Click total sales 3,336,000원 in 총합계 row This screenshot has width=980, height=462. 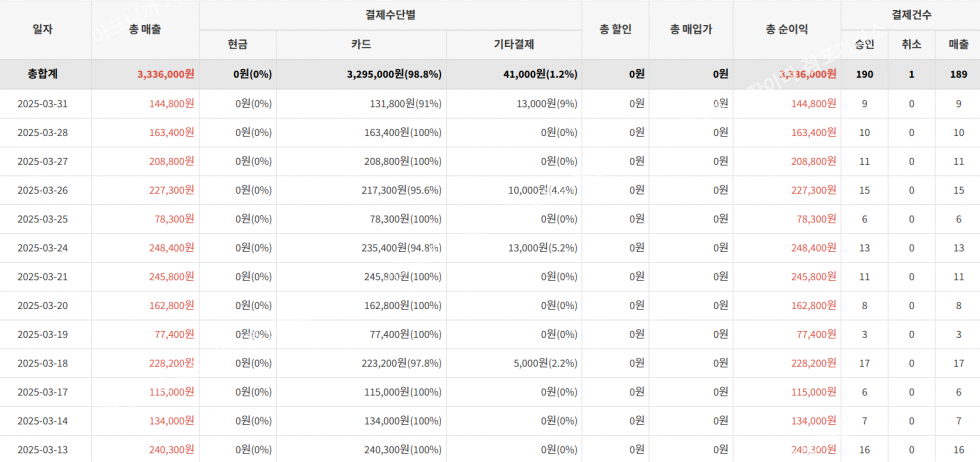(165, 74)
